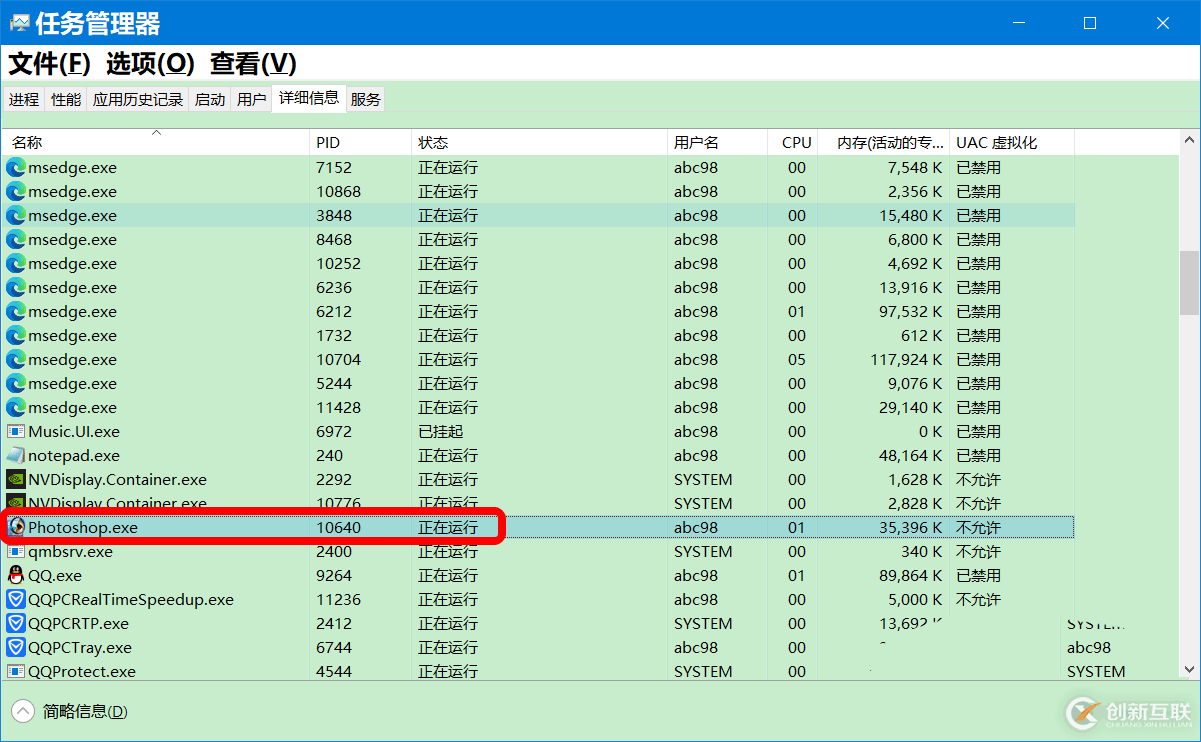Open the 文件(F) menu
This screenshot has width=1201, height=742.
tap(50, 64)
